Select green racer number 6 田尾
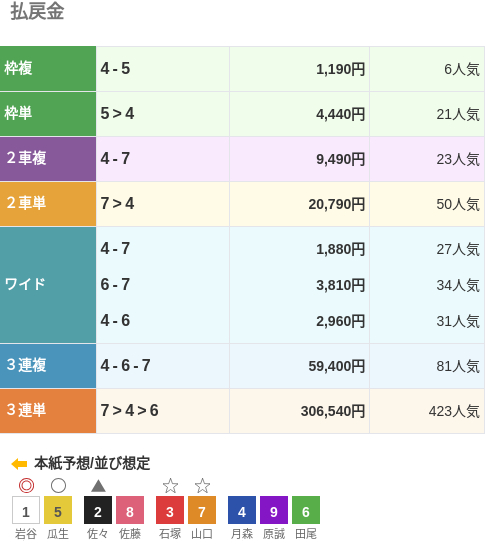This screenshot has height=558, width=485. pos(306,510)
